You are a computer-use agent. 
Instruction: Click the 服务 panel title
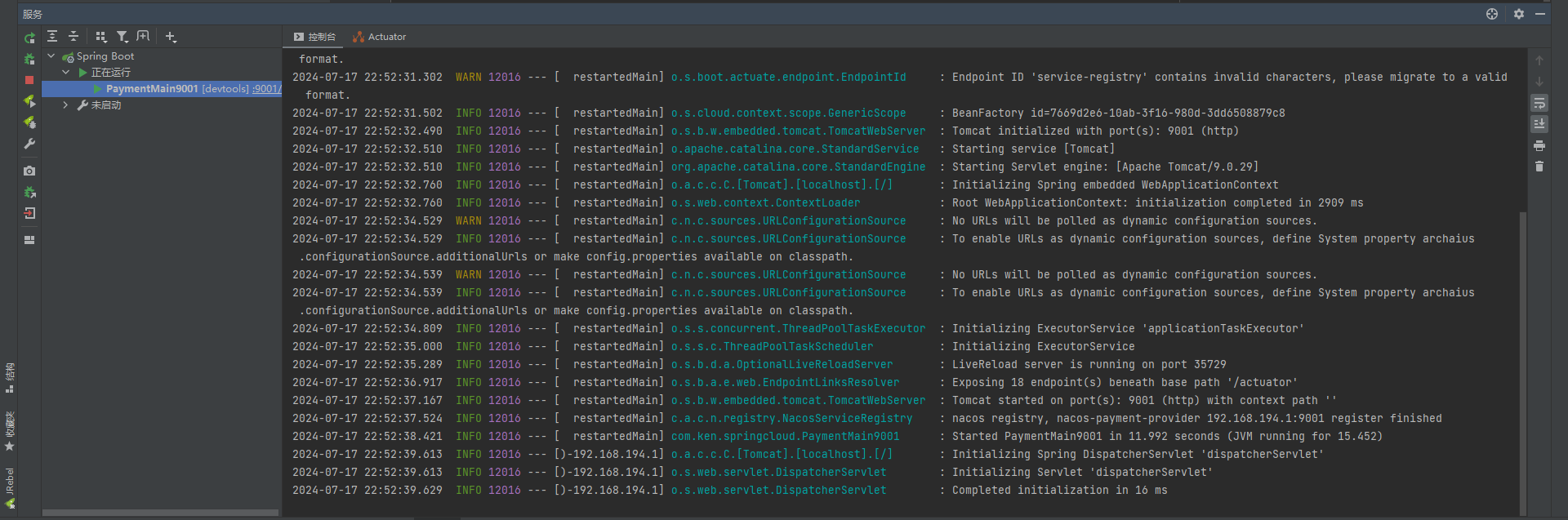tap(33, 14)
